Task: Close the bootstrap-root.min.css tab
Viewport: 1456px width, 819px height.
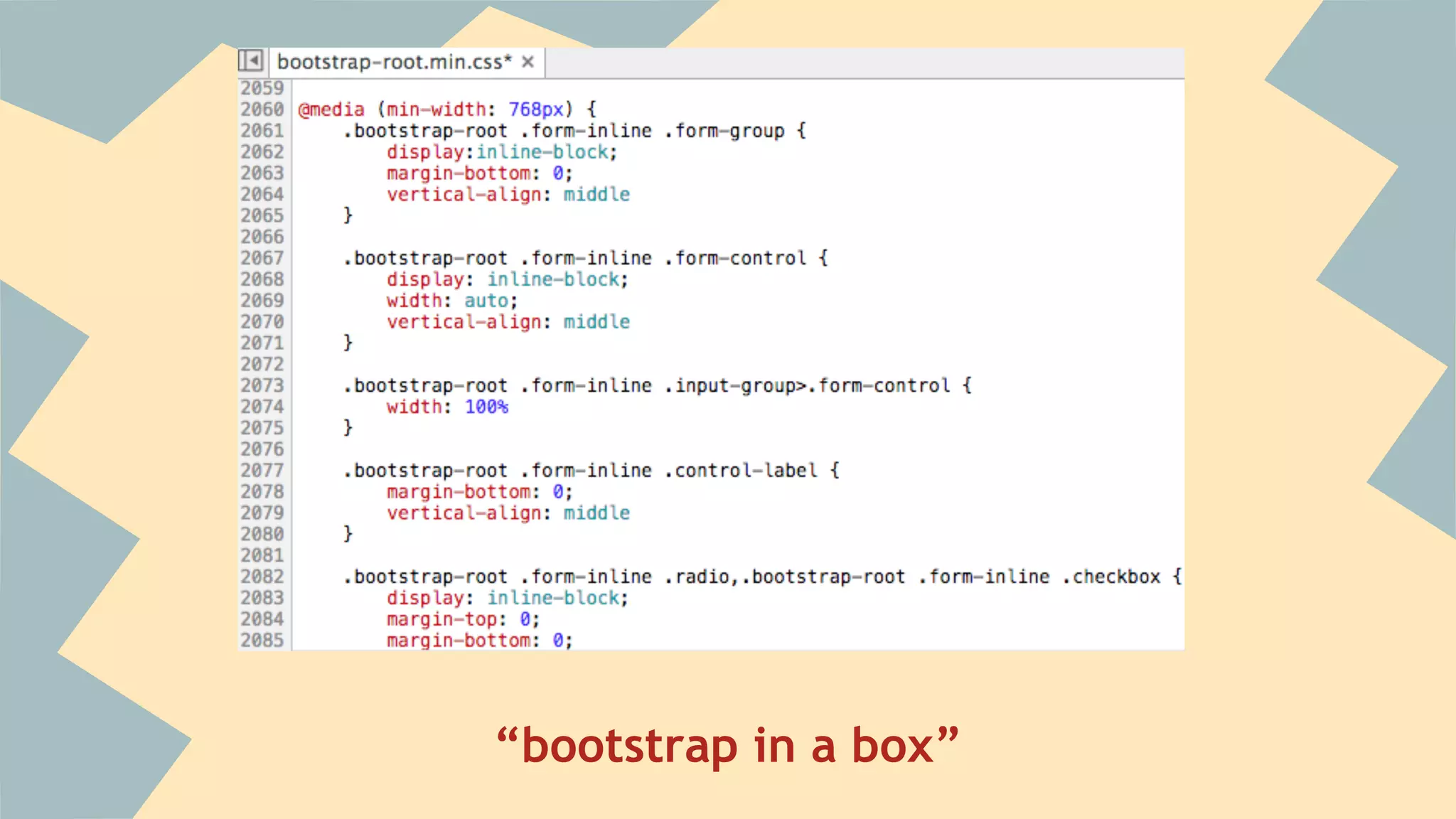Action: (x=528, y=62)
